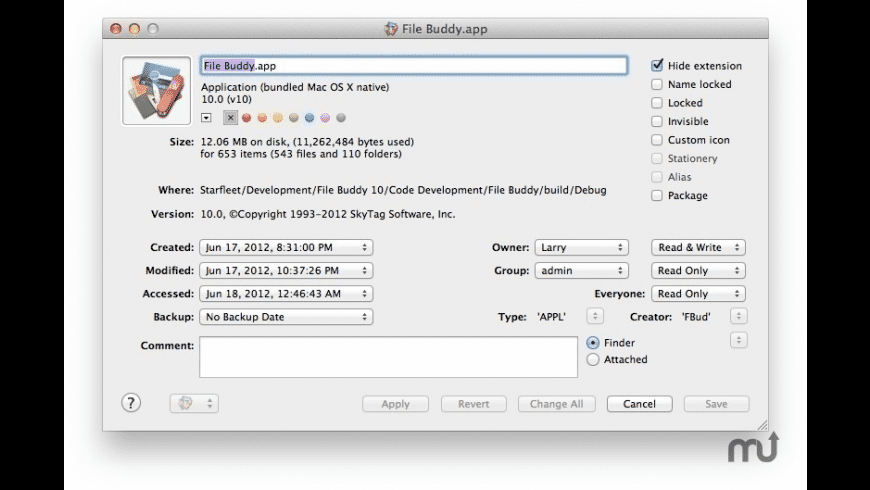The height and width of the screenshot is (490, 870).
Task: Check the Package checkbox
Action: (x=657, y=195)
